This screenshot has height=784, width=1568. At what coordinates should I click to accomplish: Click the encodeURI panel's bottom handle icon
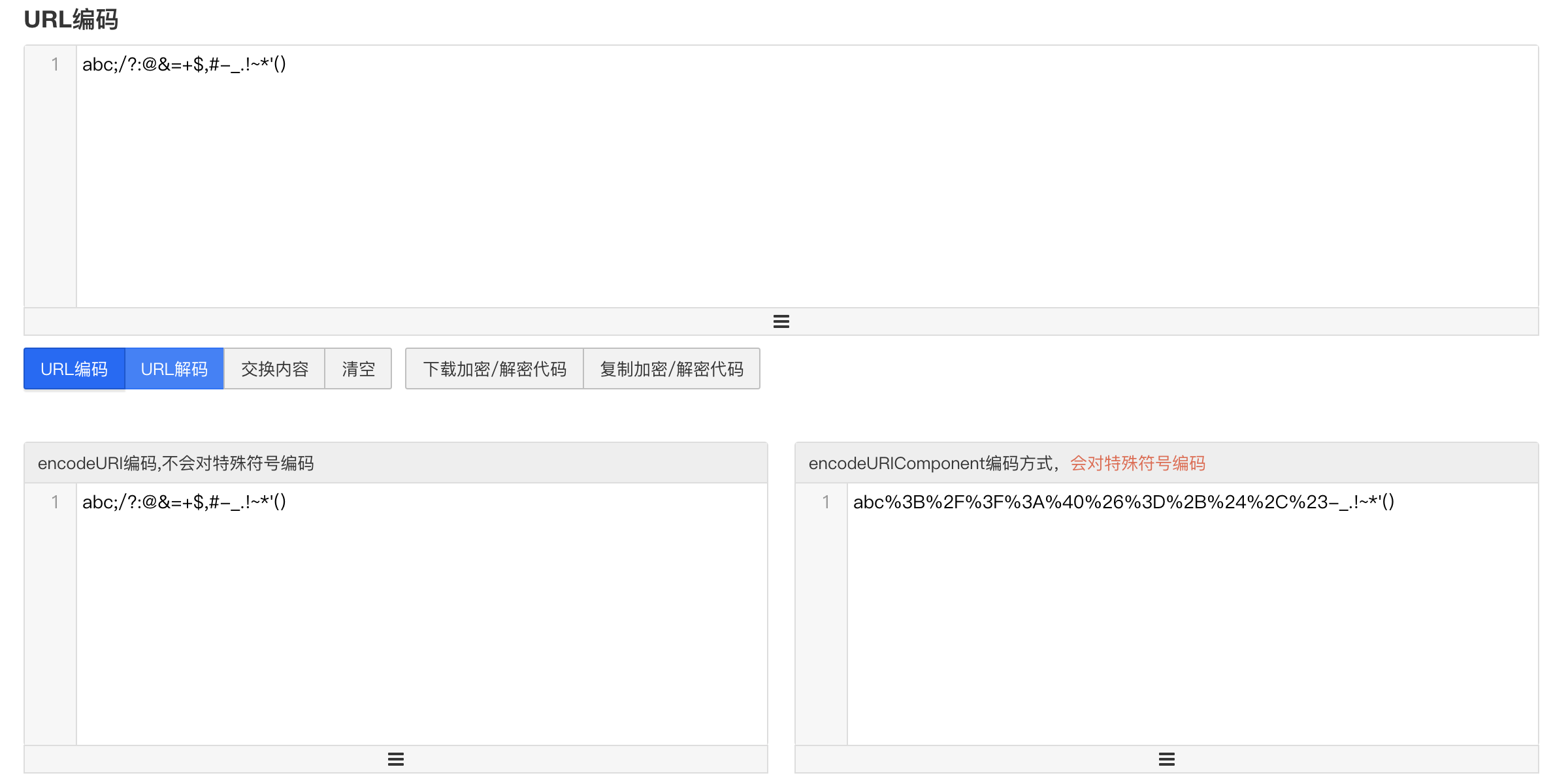click(395, 759)
